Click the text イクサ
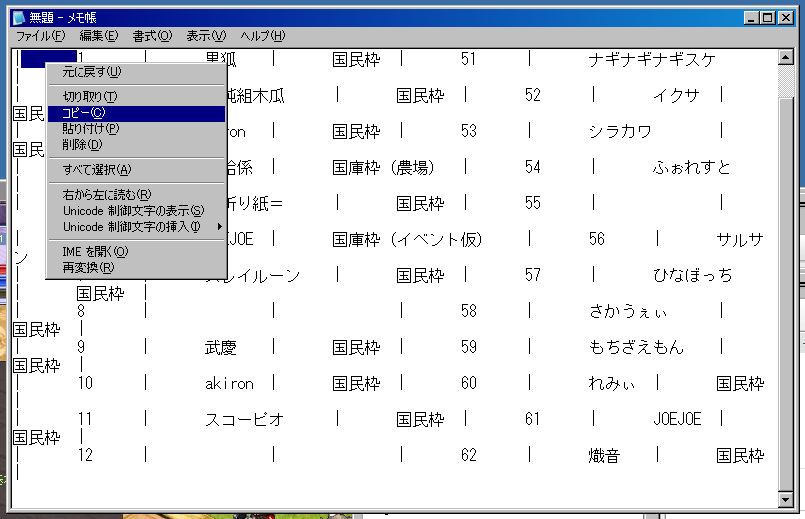Viewport: 805px width, 519px height. point(676,95)
